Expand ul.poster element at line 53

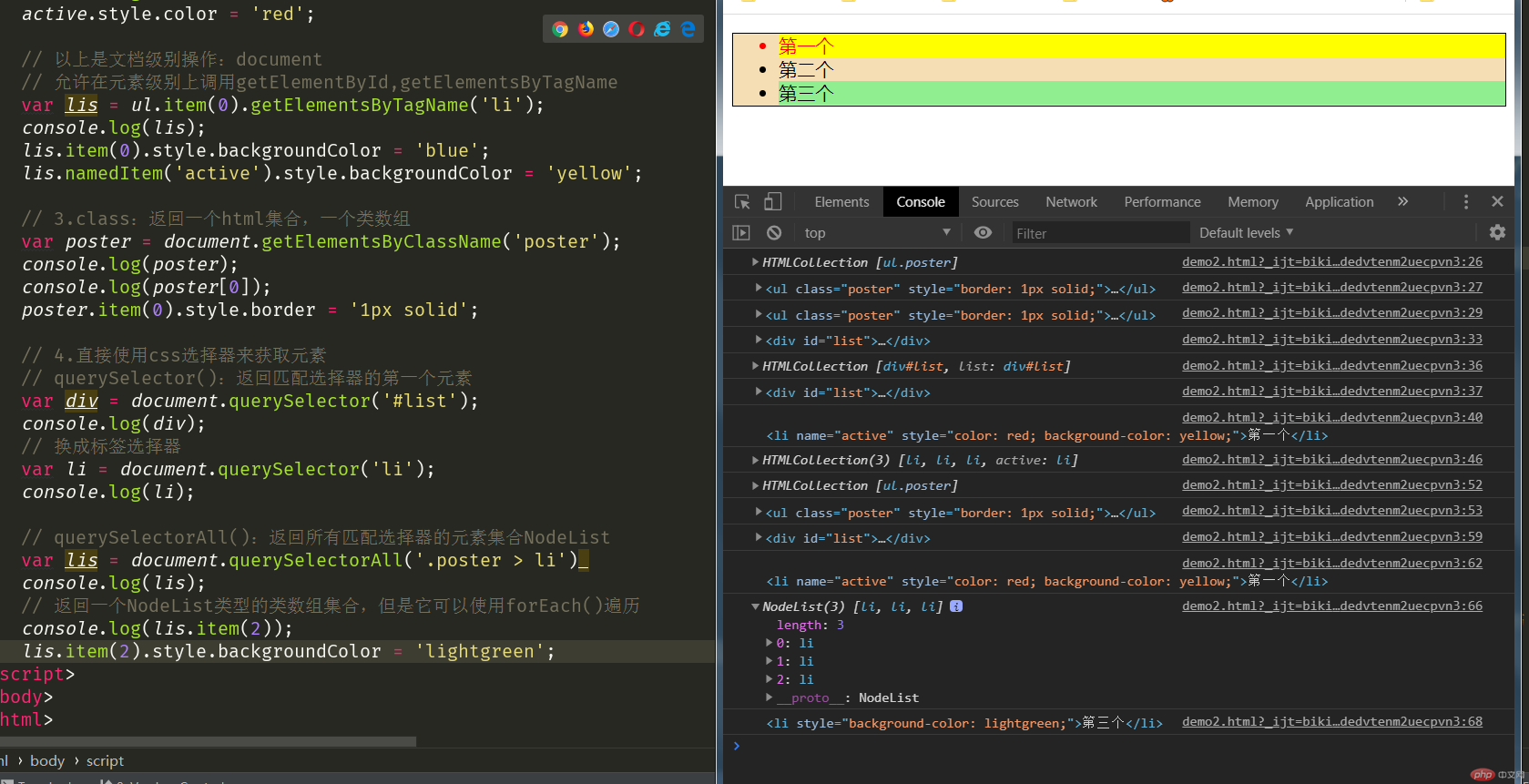(759, 513)
